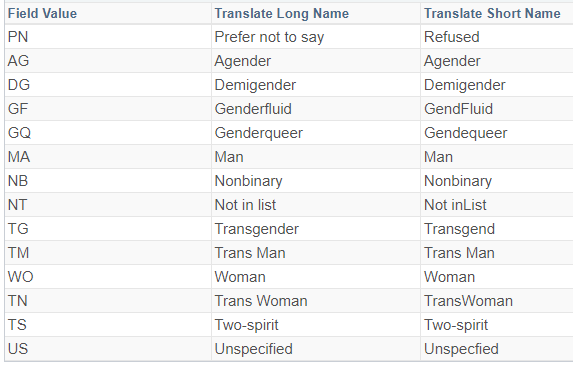Click the Trans Man long name cell

click(316, 253)
